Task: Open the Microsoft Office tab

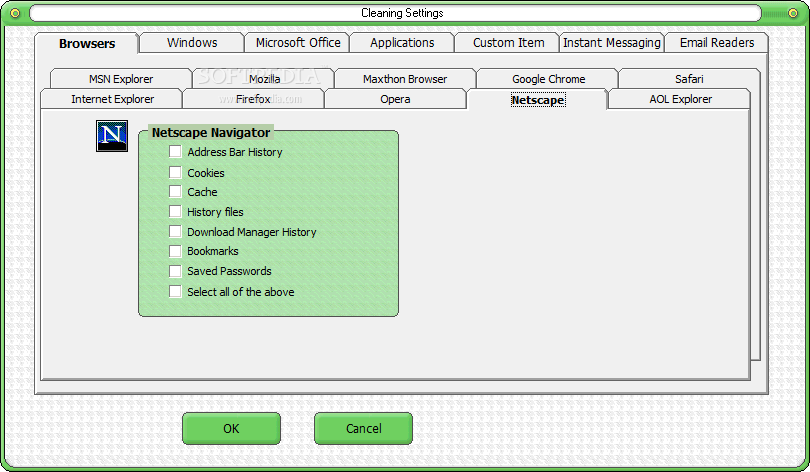Action: 298,43
